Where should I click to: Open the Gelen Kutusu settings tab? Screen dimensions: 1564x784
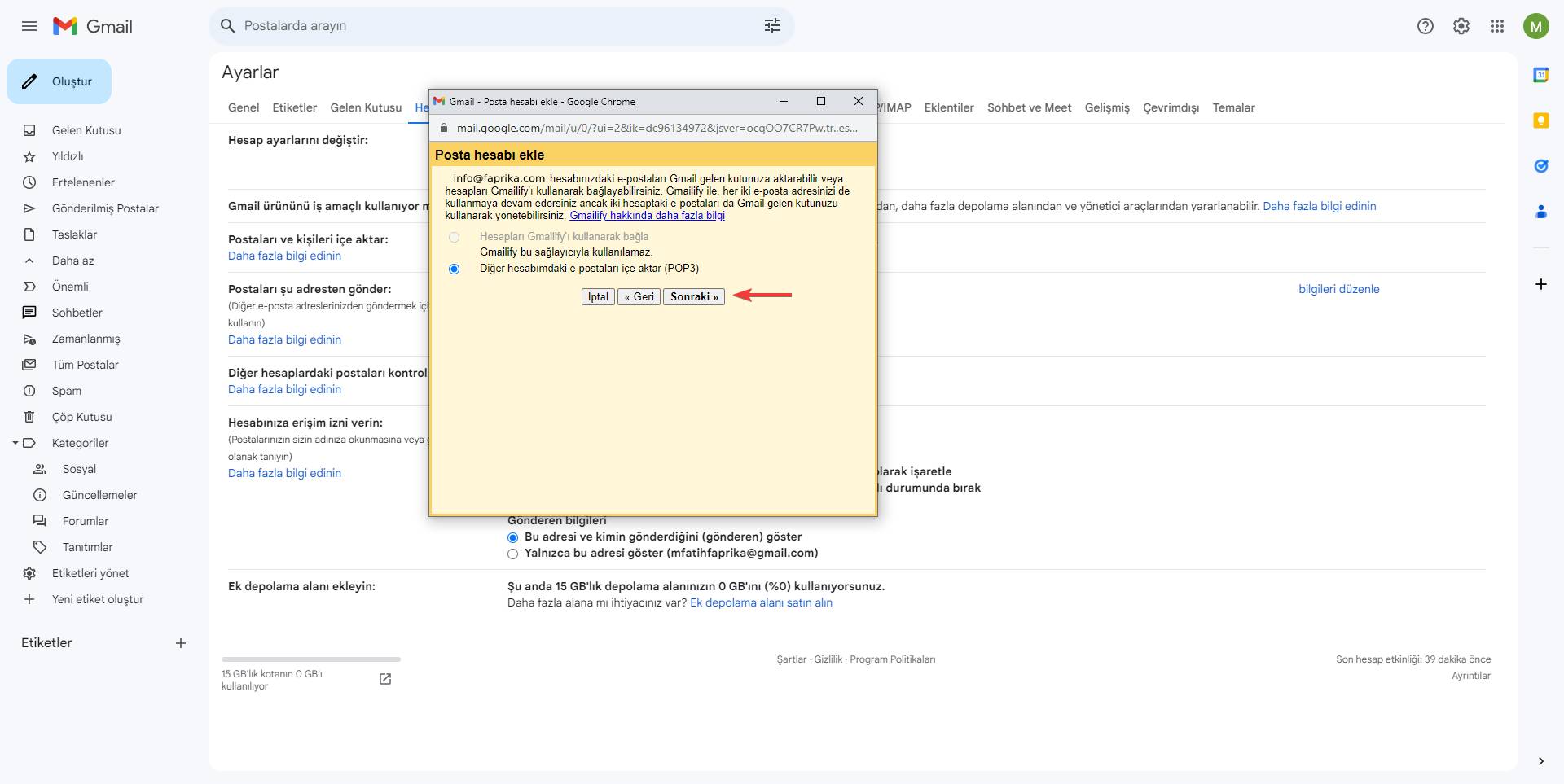point(366,107)
